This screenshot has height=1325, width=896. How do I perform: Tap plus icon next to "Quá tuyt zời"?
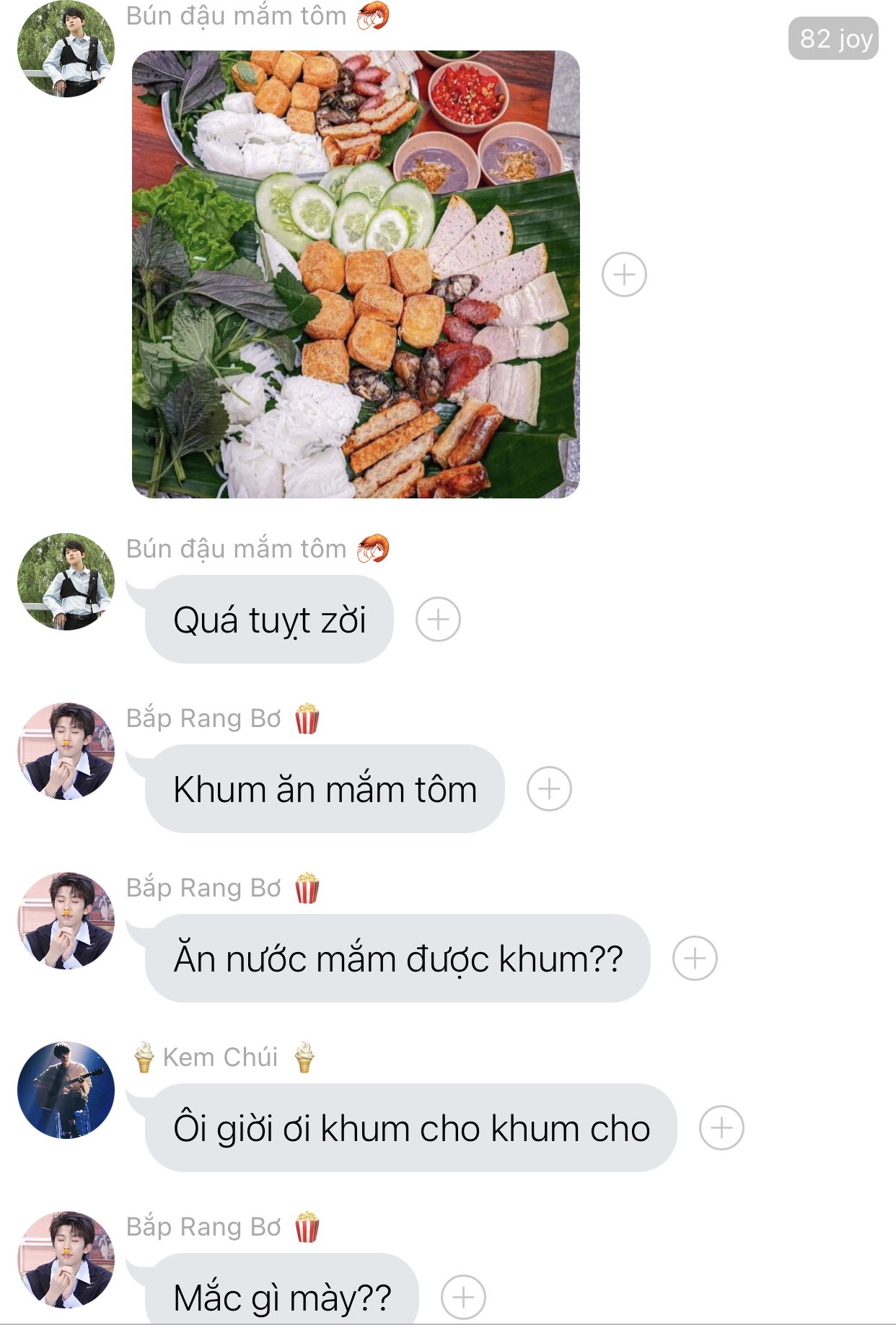click(x=438, y=620)
